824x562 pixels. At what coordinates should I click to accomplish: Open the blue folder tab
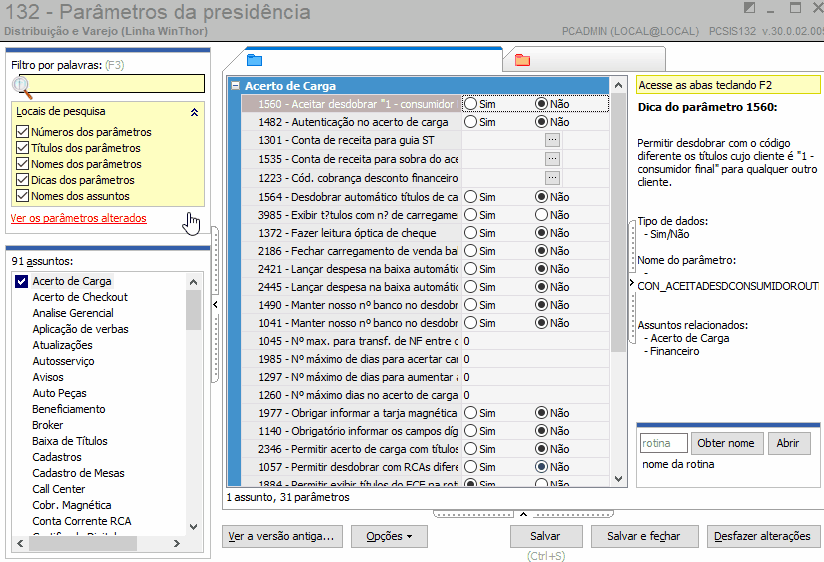pos(254,60)
